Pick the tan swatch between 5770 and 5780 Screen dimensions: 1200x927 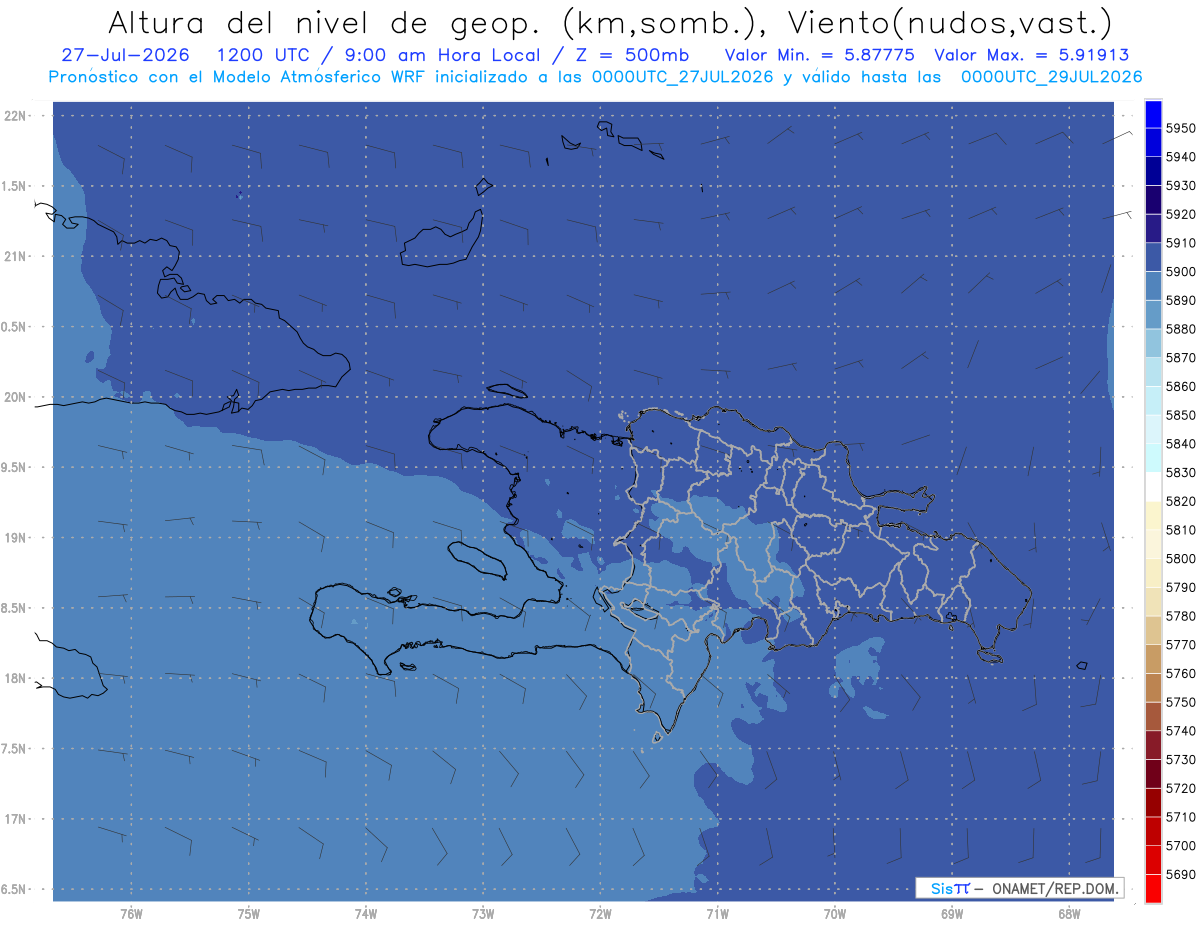1153,630
